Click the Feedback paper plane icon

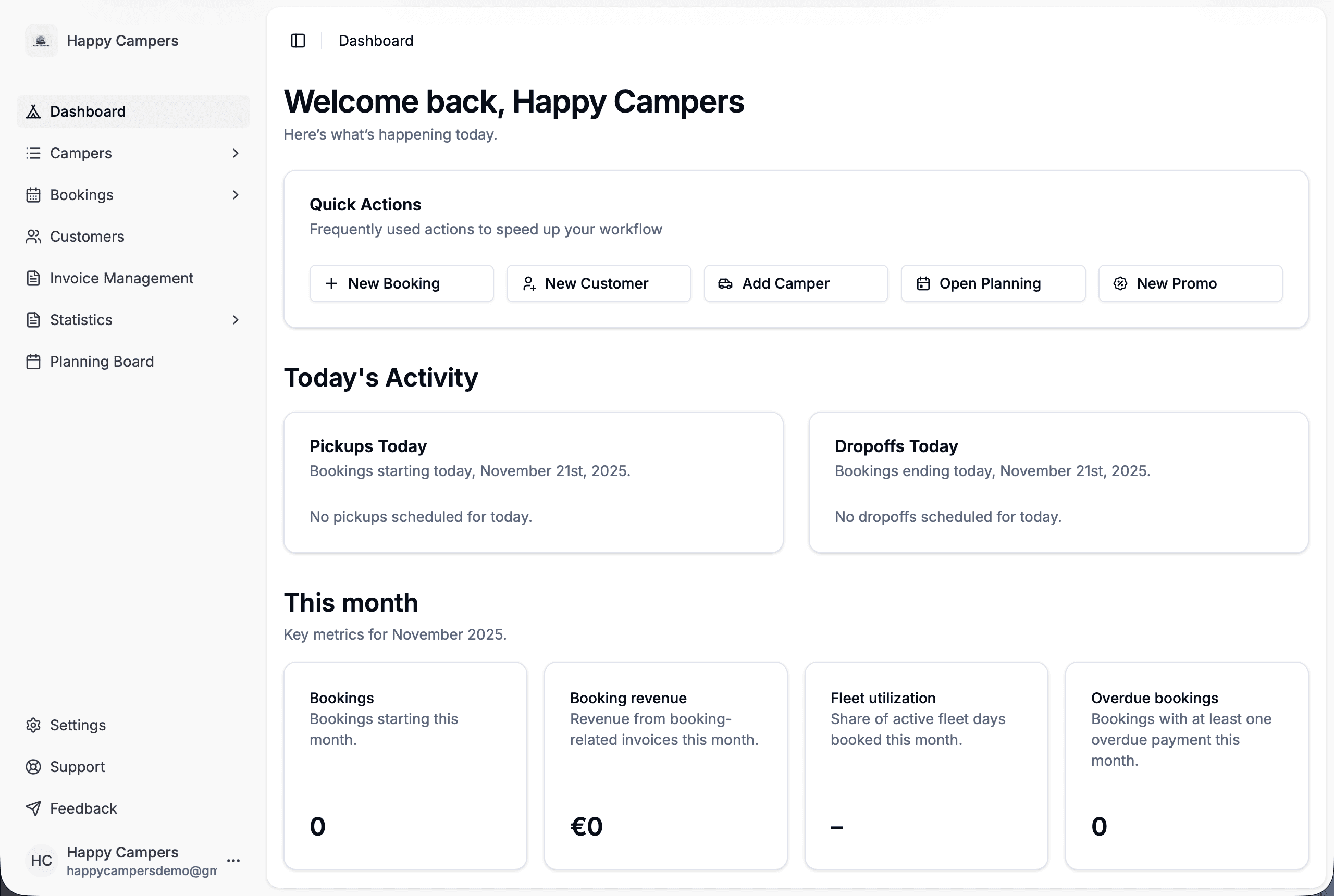pos(33,808)
